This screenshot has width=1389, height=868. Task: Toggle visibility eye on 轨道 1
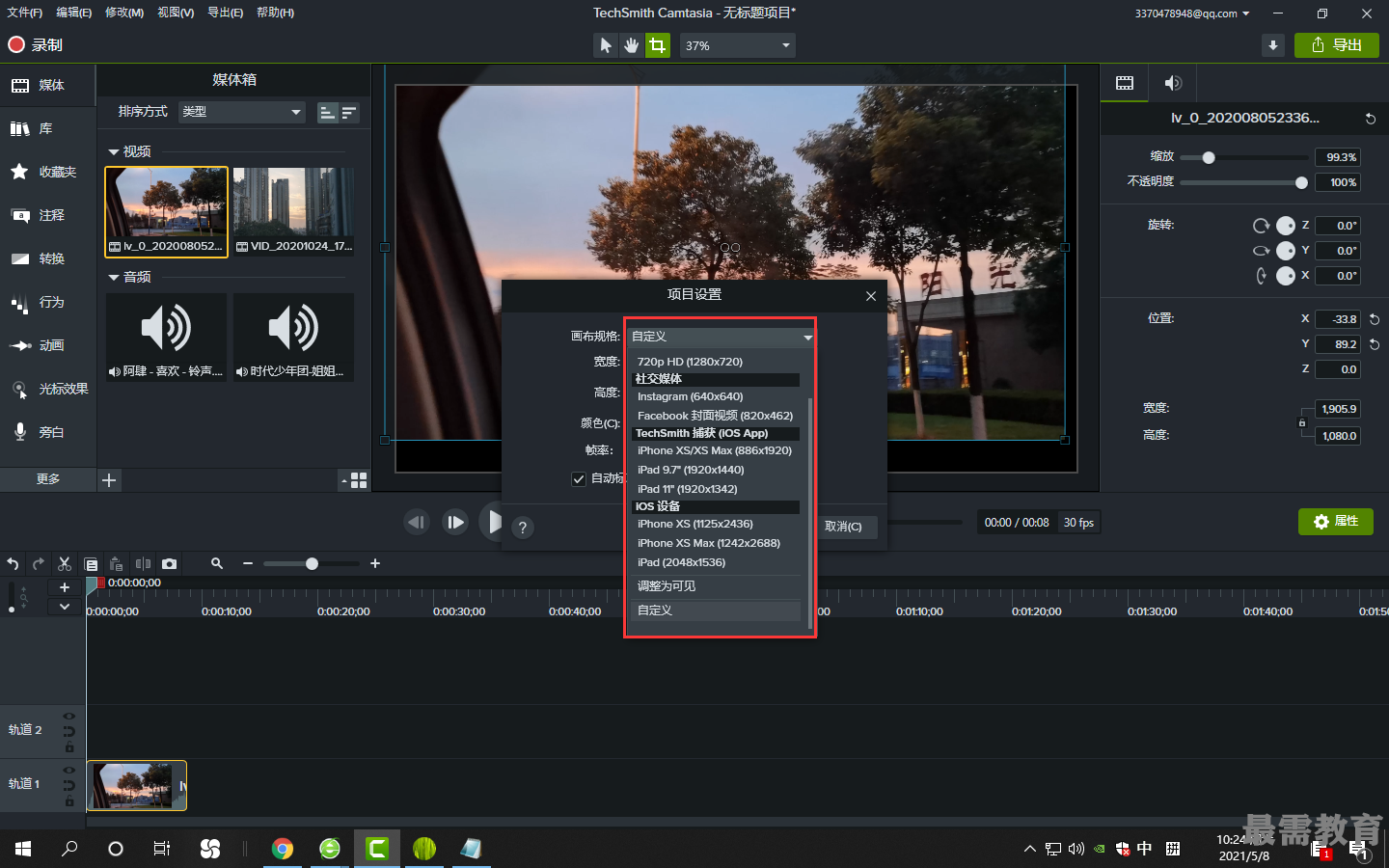68,770
